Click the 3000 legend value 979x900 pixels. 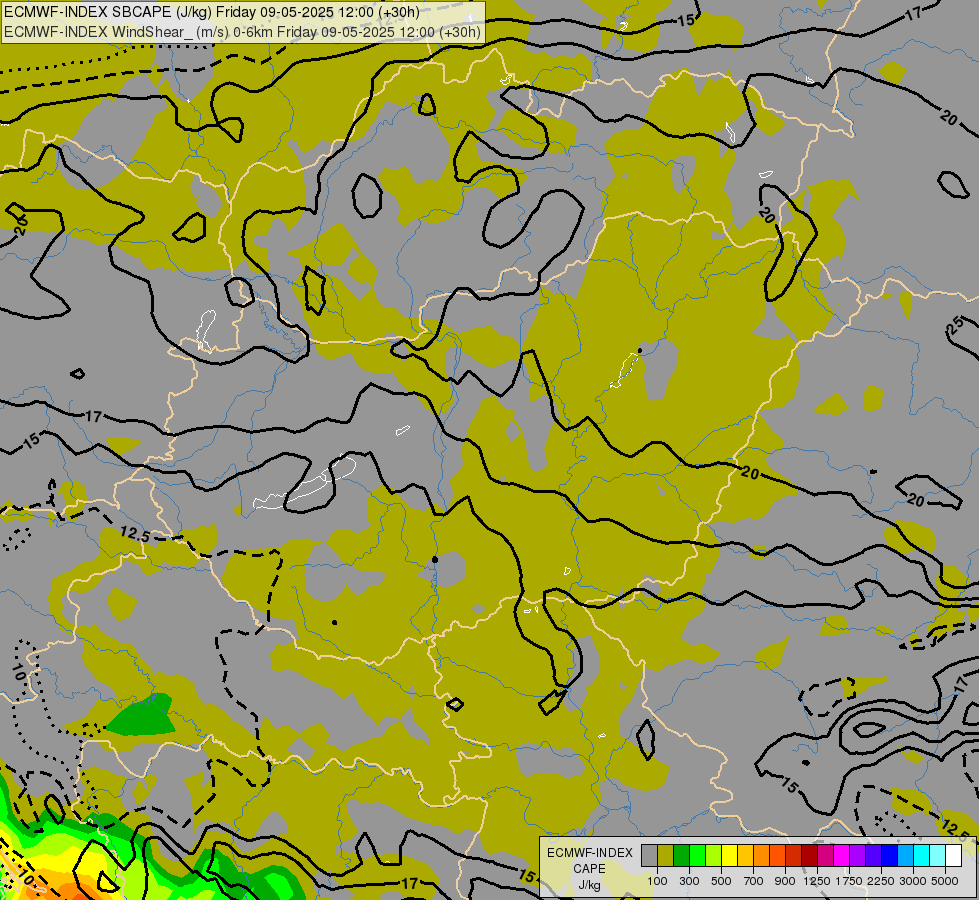[913, 881]
